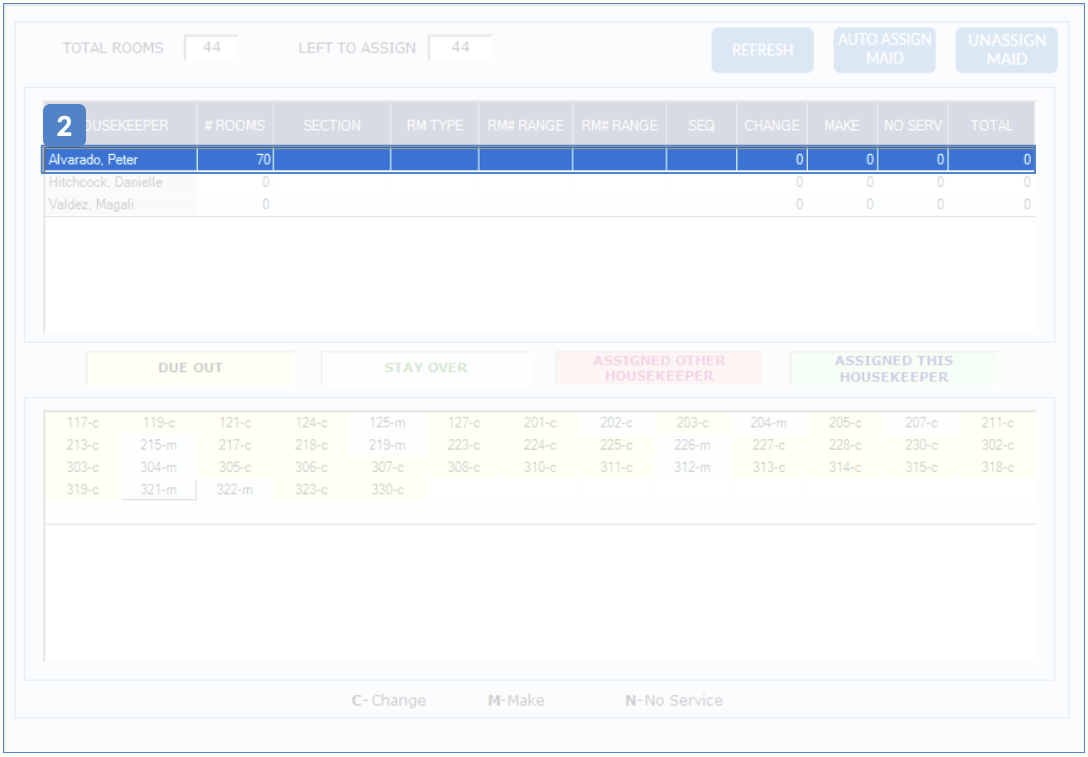Click the Total Rooms field
Viewport: 1088px width, 757px height.
coord(211,48)
